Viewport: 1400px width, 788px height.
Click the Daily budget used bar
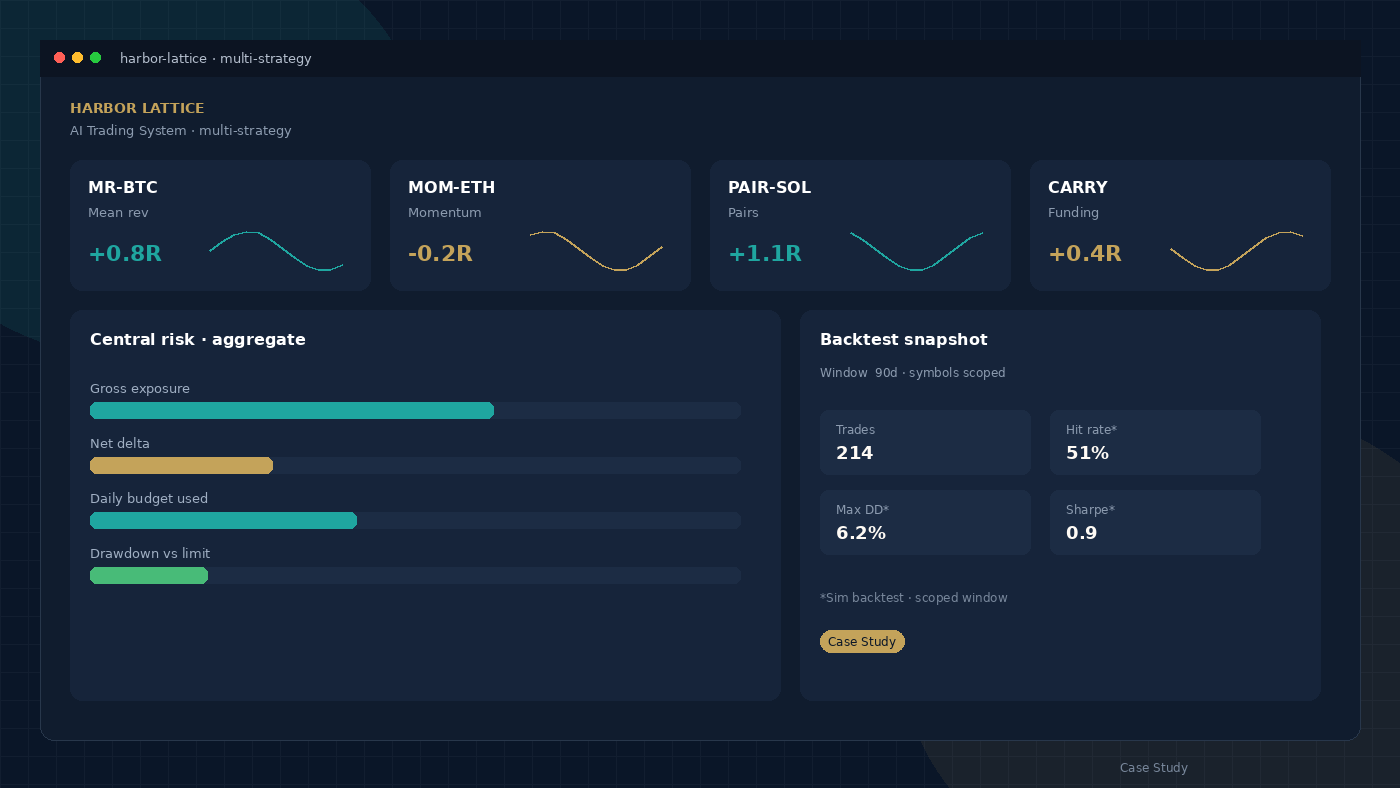[415, 520]
